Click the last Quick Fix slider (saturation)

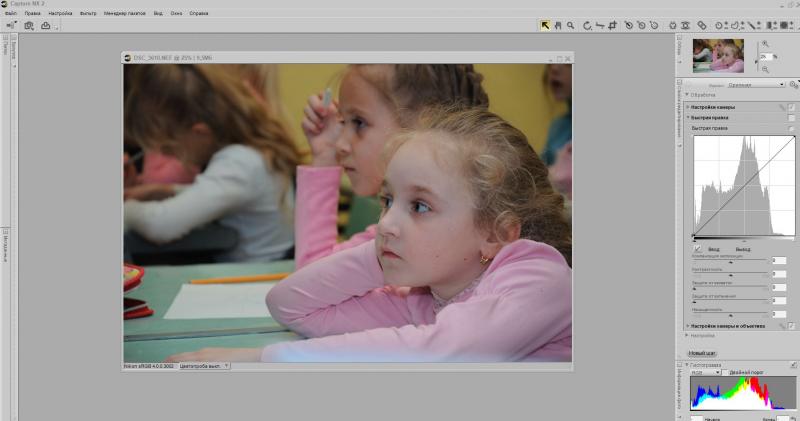coord(731,315)
